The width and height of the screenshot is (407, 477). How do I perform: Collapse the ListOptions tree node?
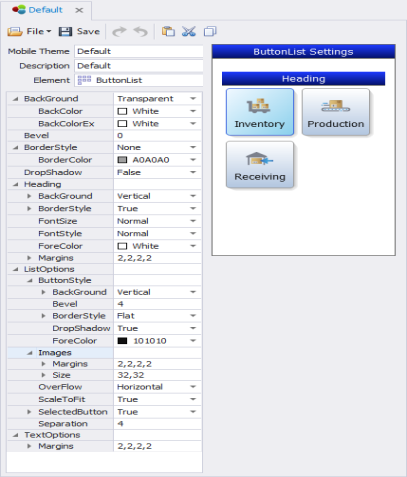click(16, 269)
